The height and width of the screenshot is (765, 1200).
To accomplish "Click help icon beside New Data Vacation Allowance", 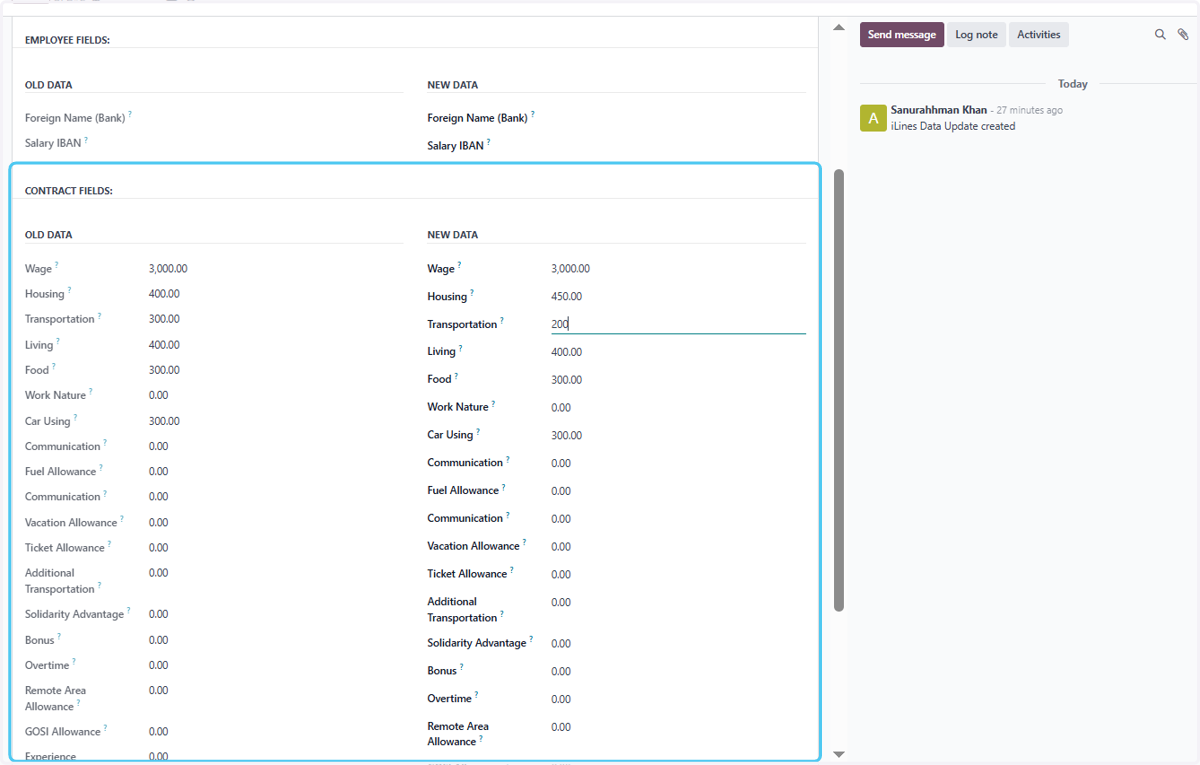I will [x=524, y=543].
